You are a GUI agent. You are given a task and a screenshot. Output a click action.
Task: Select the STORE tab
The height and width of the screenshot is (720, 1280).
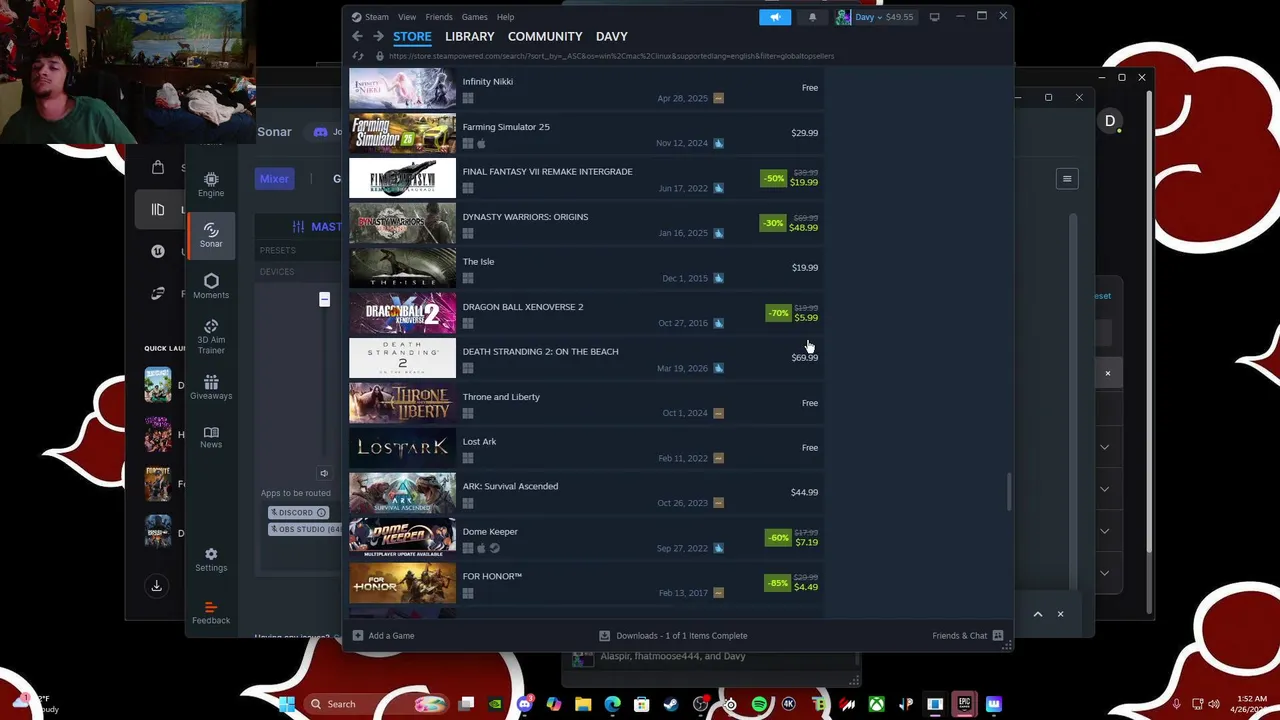pyautogui.click(x=412, y=36)
